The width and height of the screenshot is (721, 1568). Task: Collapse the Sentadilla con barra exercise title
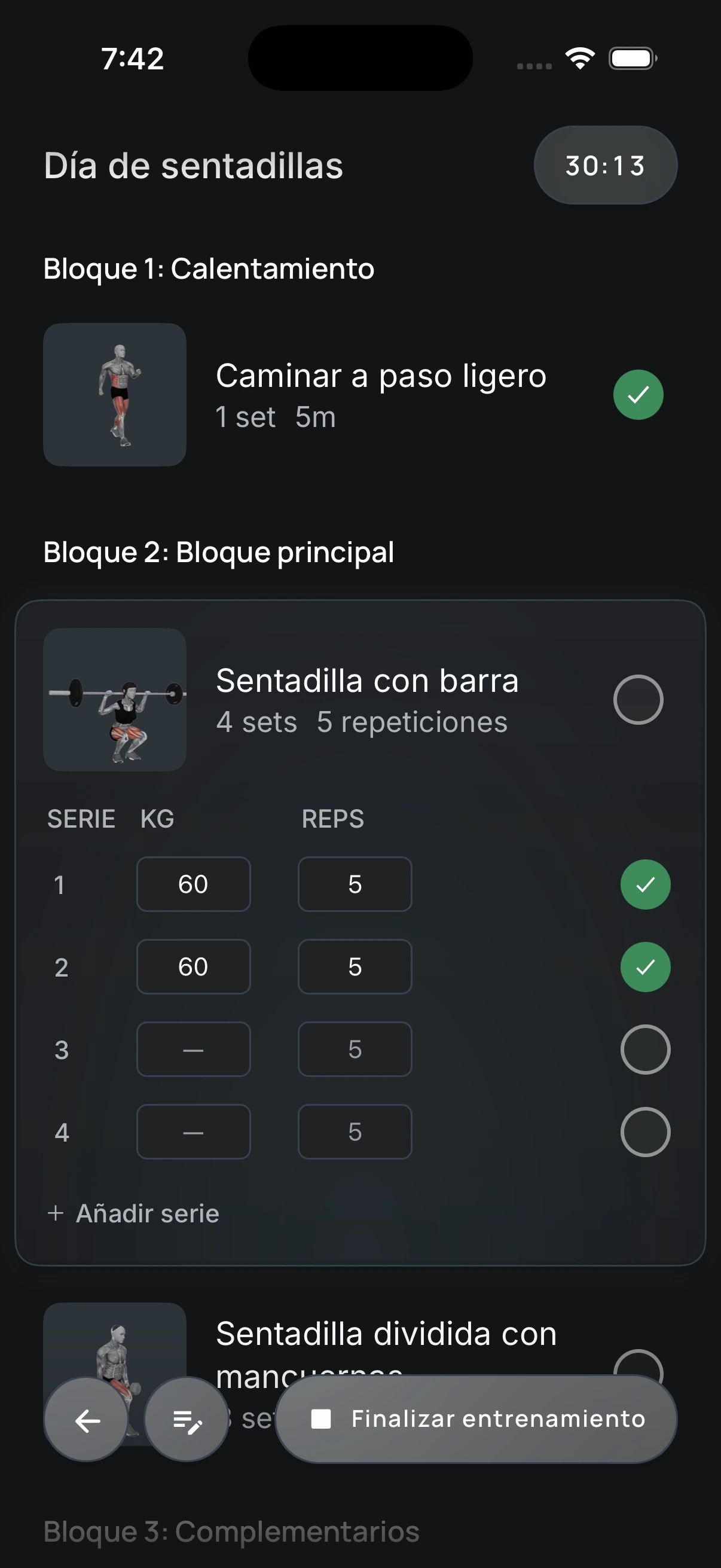pyautogui.click(x=367, y=681)
